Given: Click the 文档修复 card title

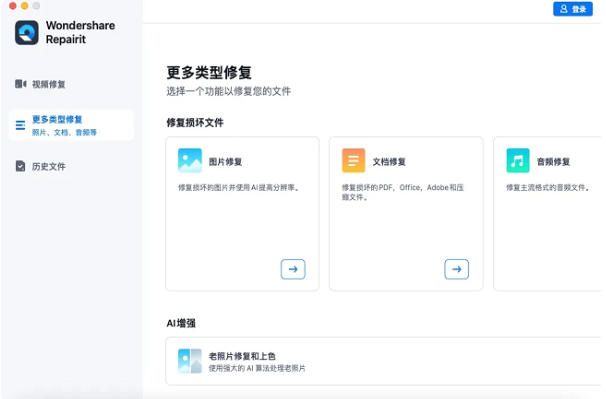Looking at the screenshot, I should [x=389, y=162].
